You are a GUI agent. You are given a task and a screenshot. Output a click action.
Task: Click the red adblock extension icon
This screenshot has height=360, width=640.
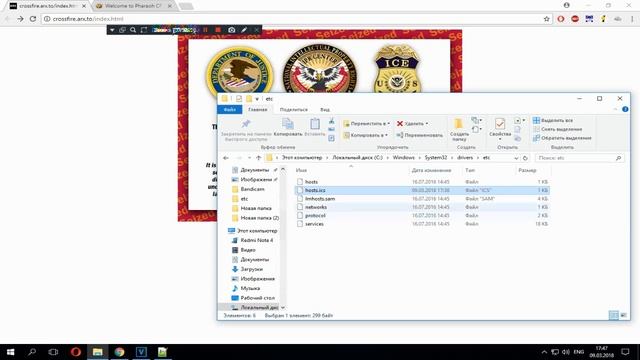pyautogui.click(x=575, y=19)
